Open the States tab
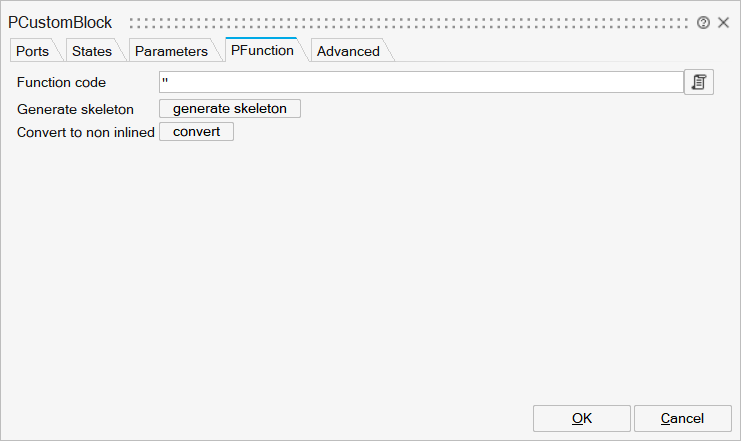 tap(91, 51)
